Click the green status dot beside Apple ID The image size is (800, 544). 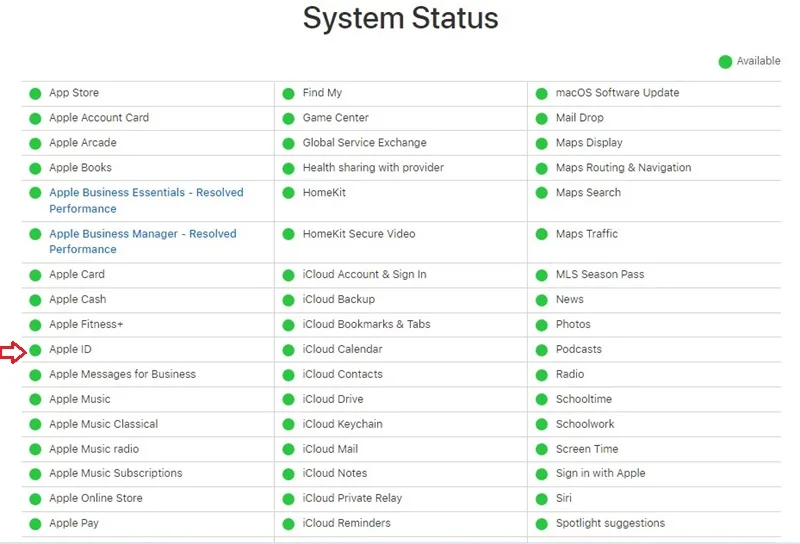tap(35, 350)
